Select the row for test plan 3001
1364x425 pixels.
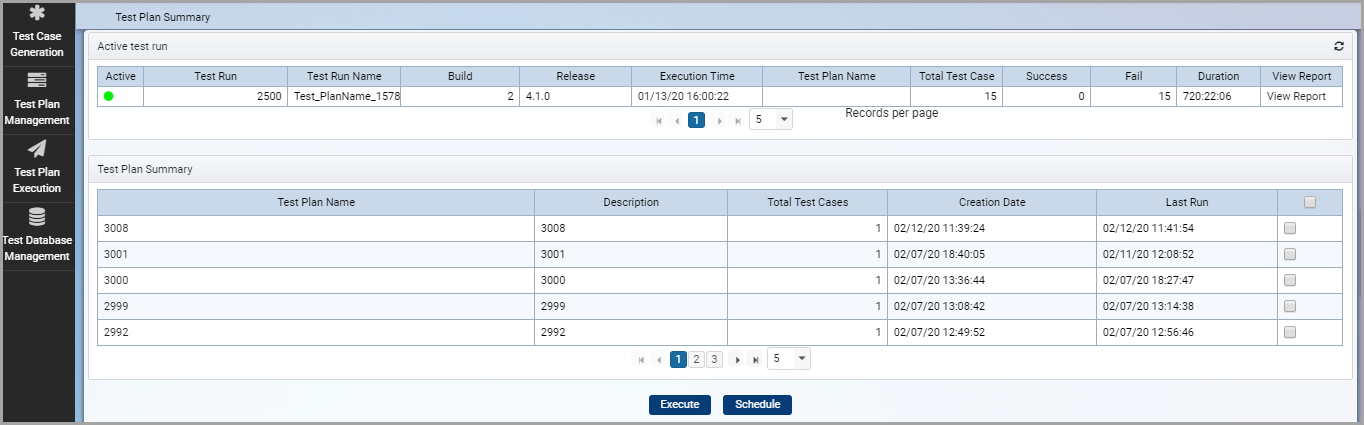(719, 254)
